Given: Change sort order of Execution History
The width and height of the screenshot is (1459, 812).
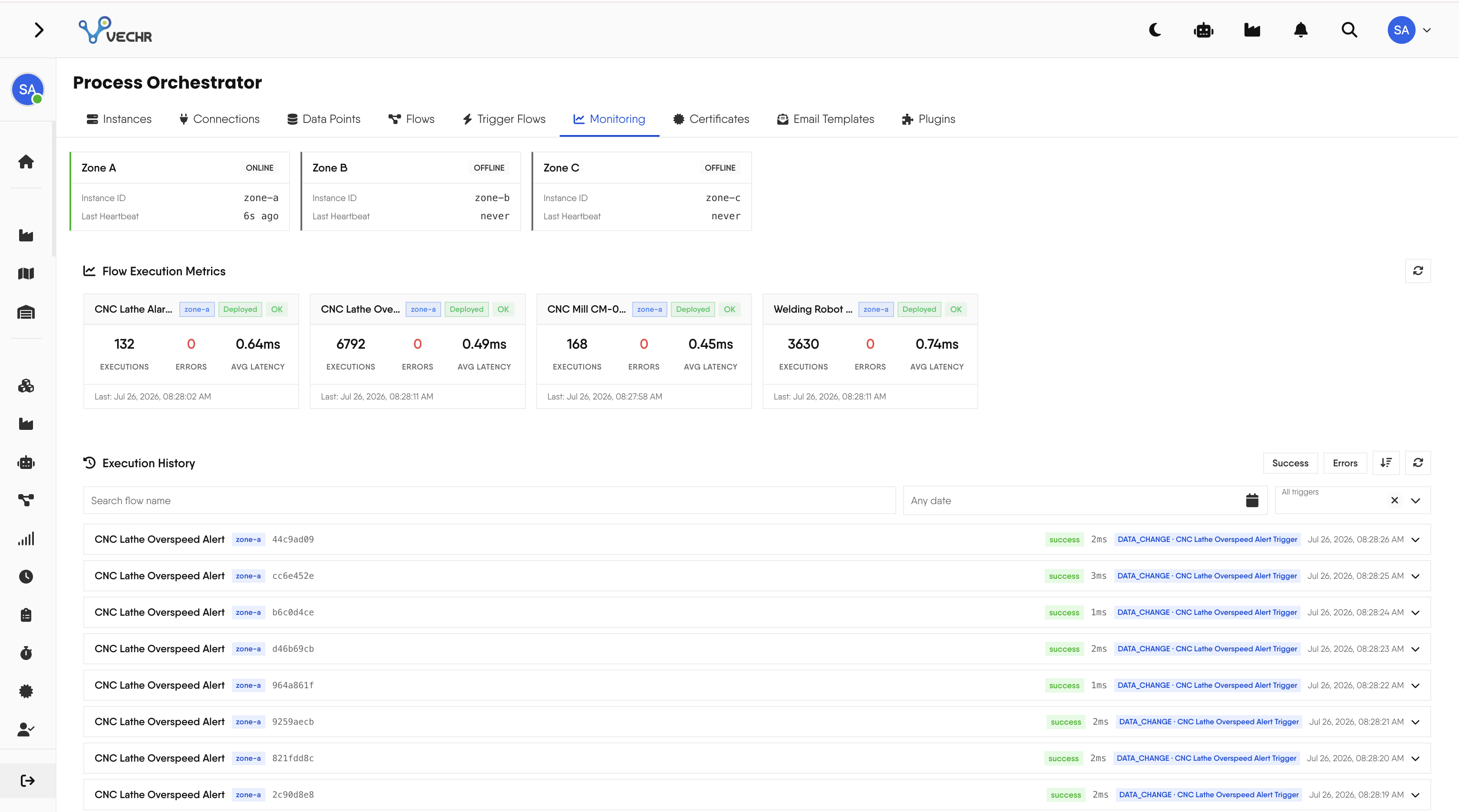Looking at the screenshot, I should 1386,462.
